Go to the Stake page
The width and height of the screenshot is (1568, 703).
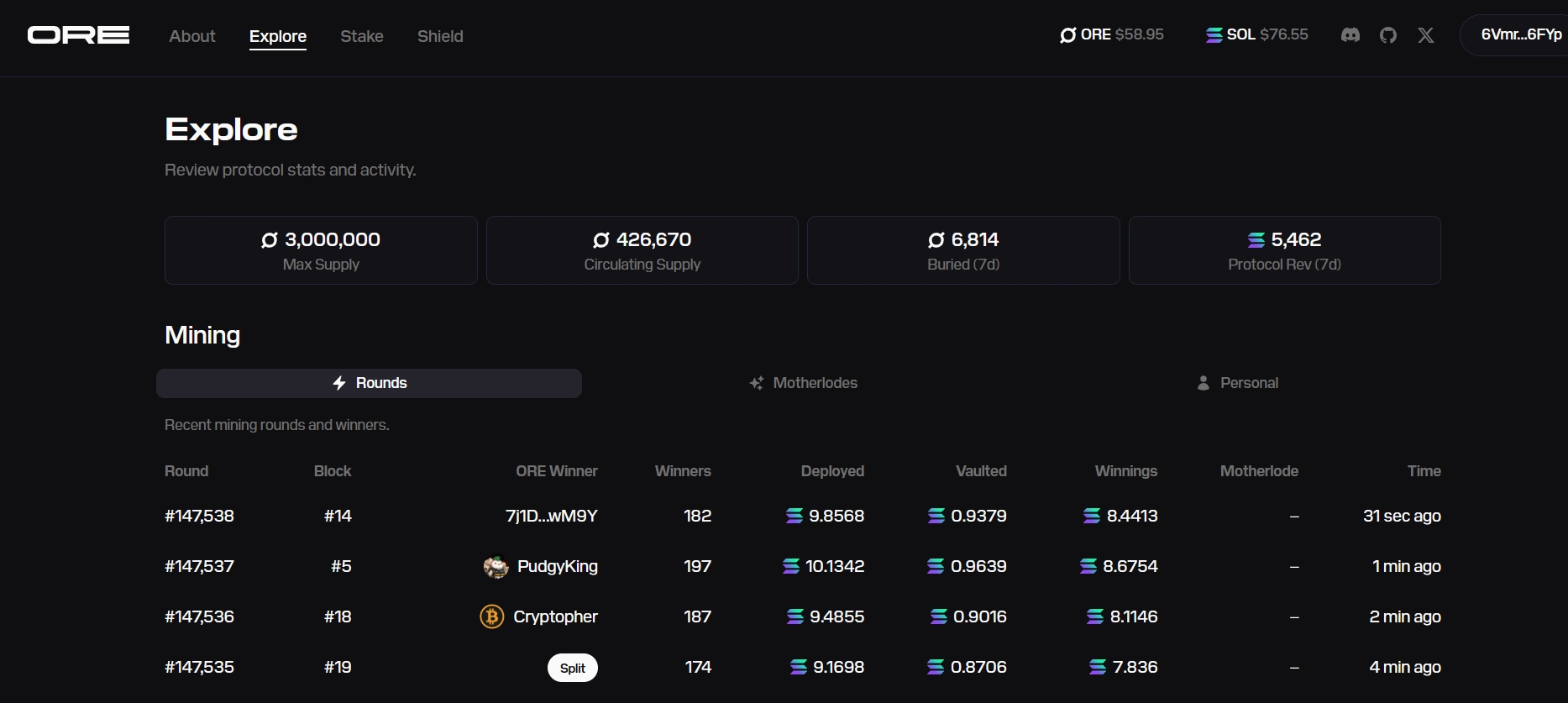[361, 36]
